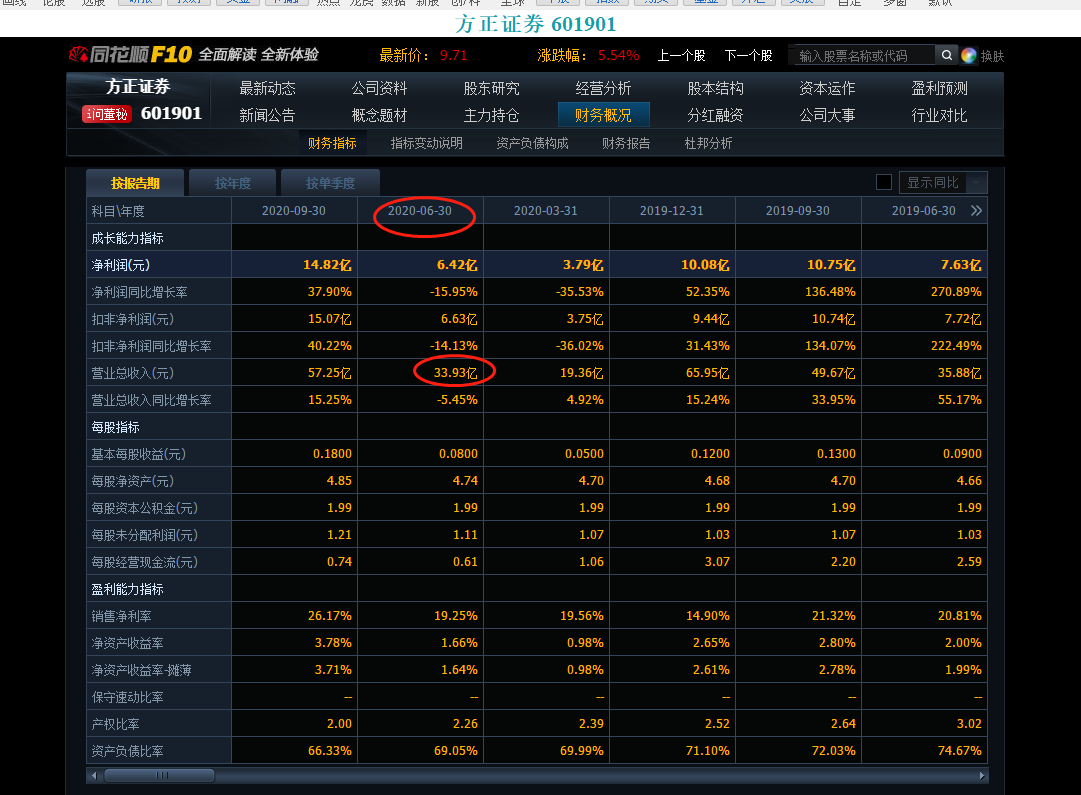Click the 每股净资产(元) row label

(132, 481)
